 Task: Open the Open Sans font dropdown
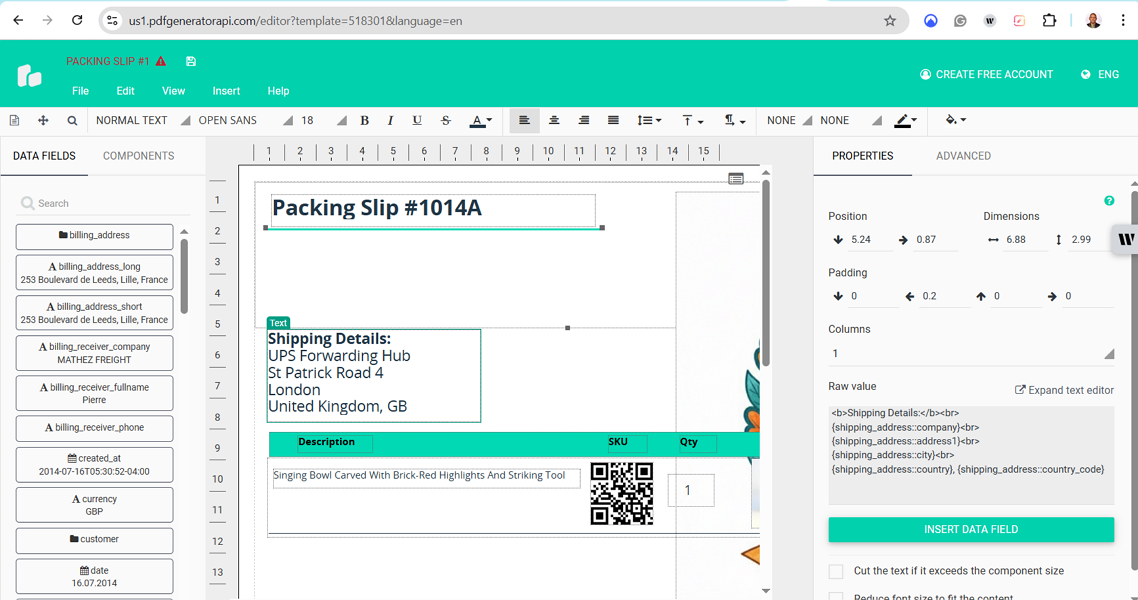pyautogui.click(x=245, y=120)
